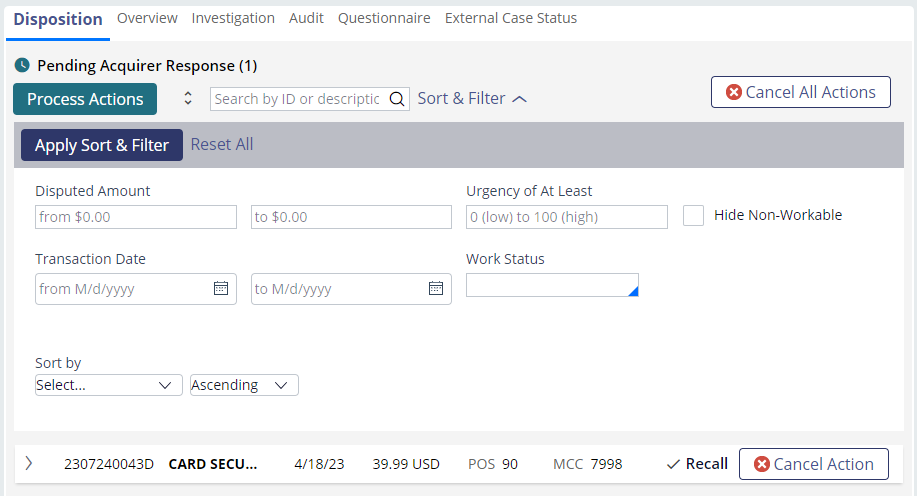Click the Pending Acquirer Response clock icon
Screen dimensions: 917x496
(22, 65)
